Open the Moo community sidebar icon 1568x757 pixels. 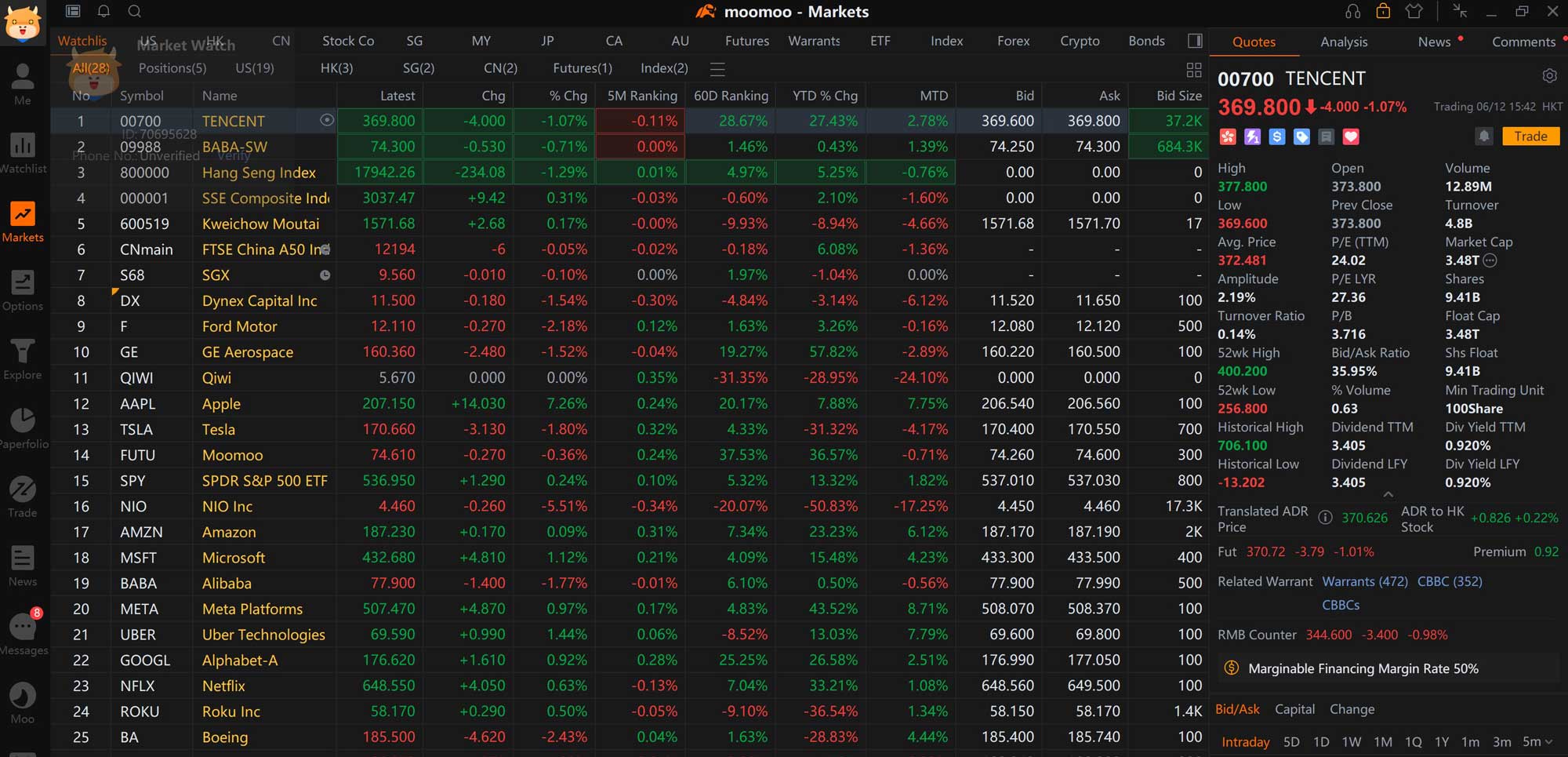(23, 703)
